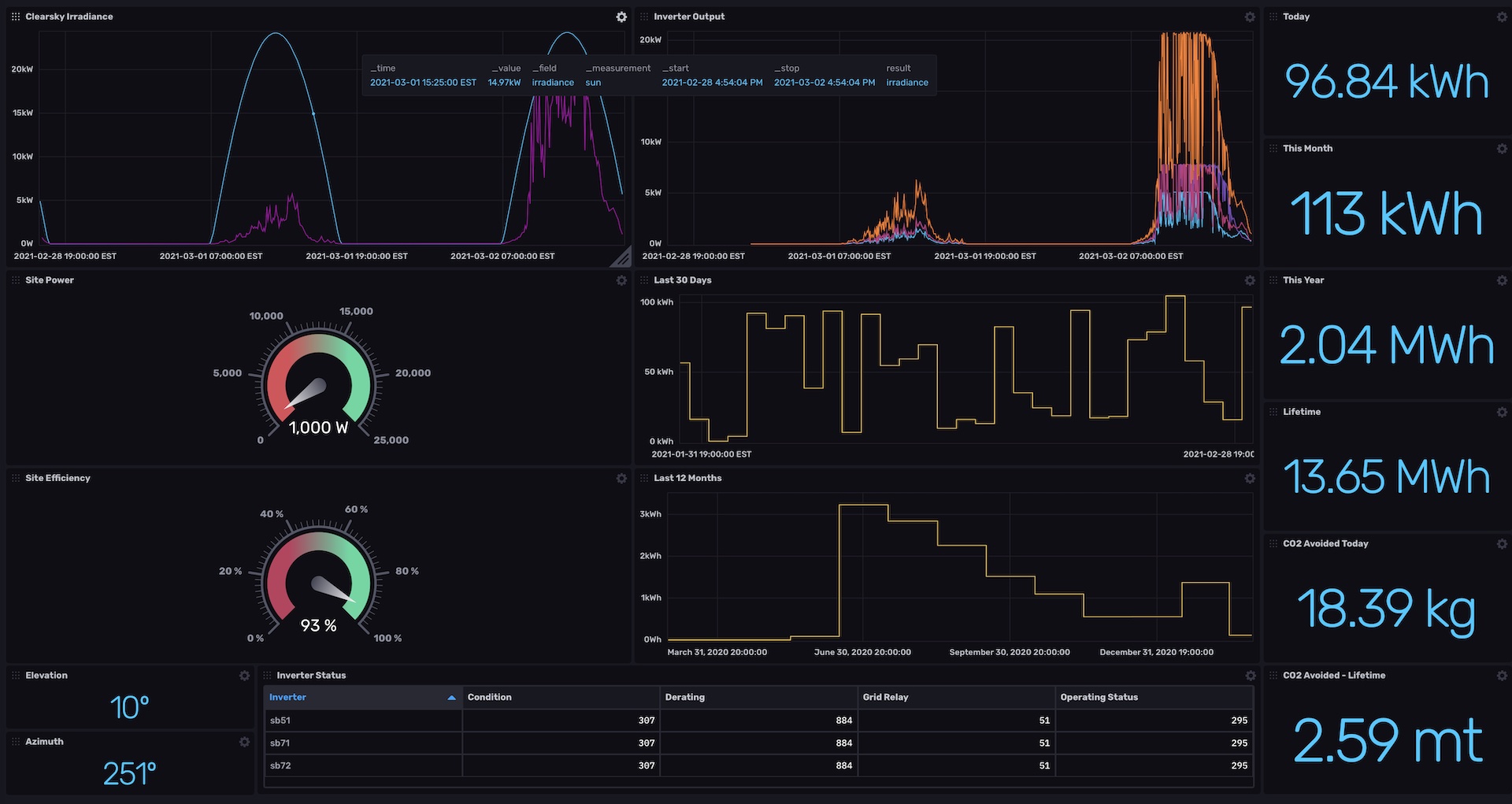Click the gear icon on This Month cell
1512x804 pixels.
[1502, 148]
